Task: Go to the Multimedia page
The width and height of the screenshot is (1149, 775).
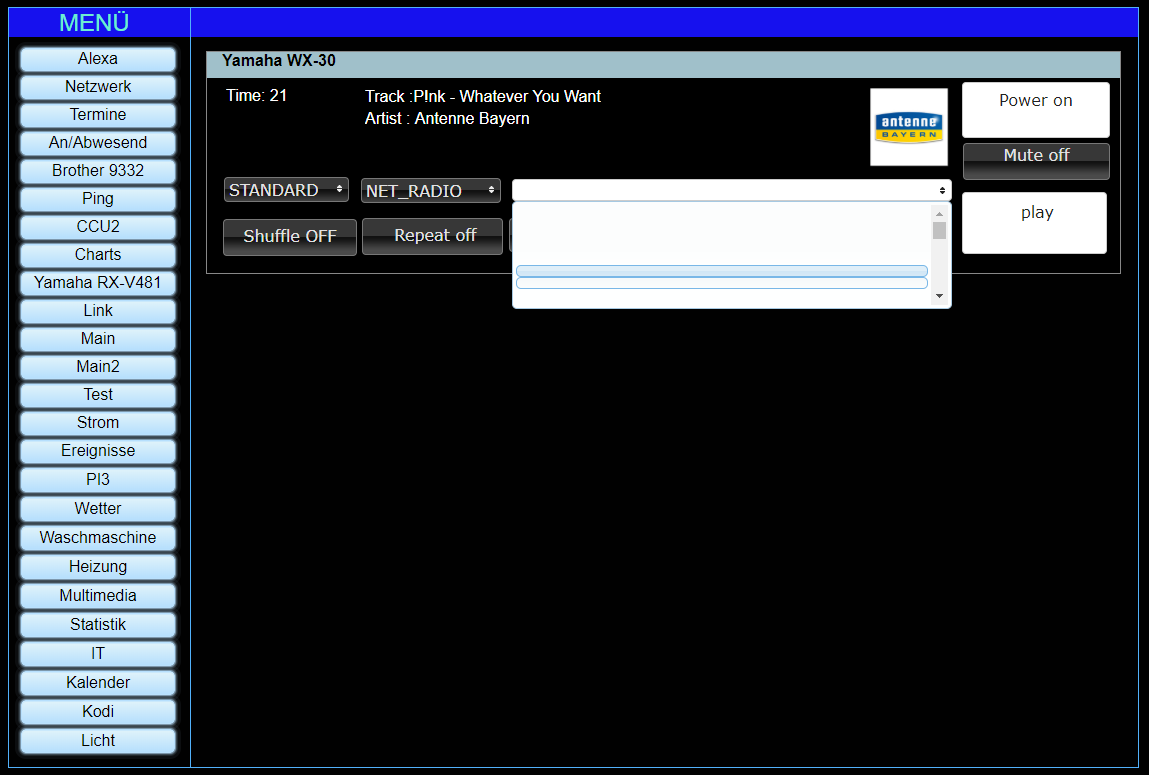Action: point(97,596)
